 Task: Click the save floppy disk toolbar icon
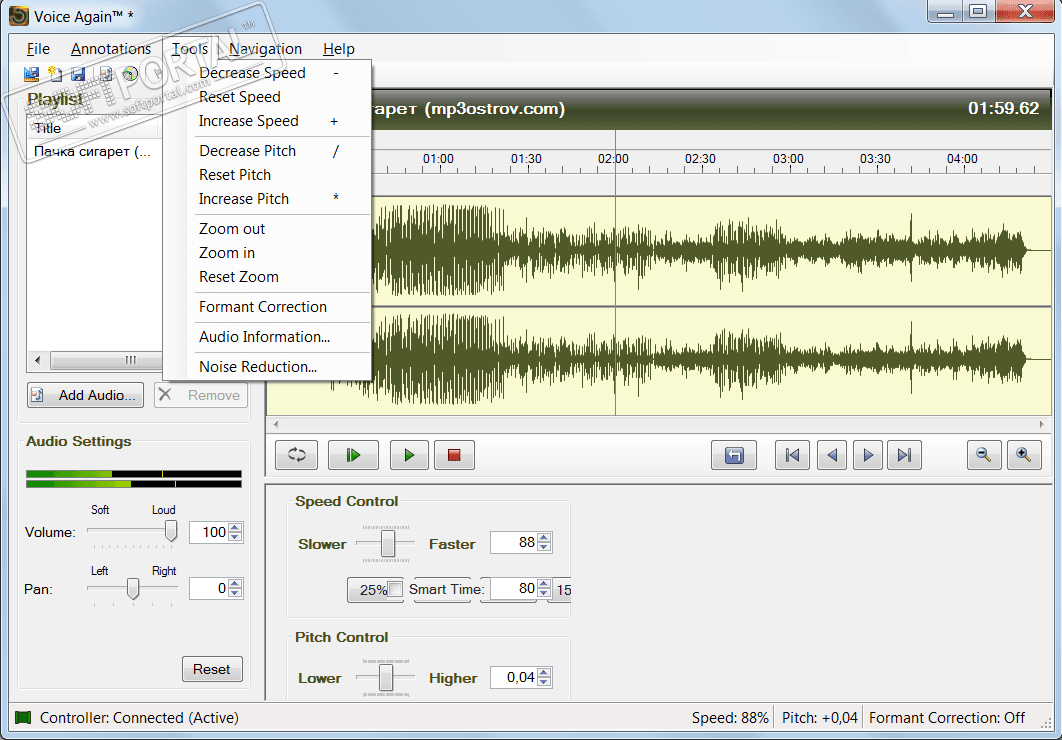78,74
